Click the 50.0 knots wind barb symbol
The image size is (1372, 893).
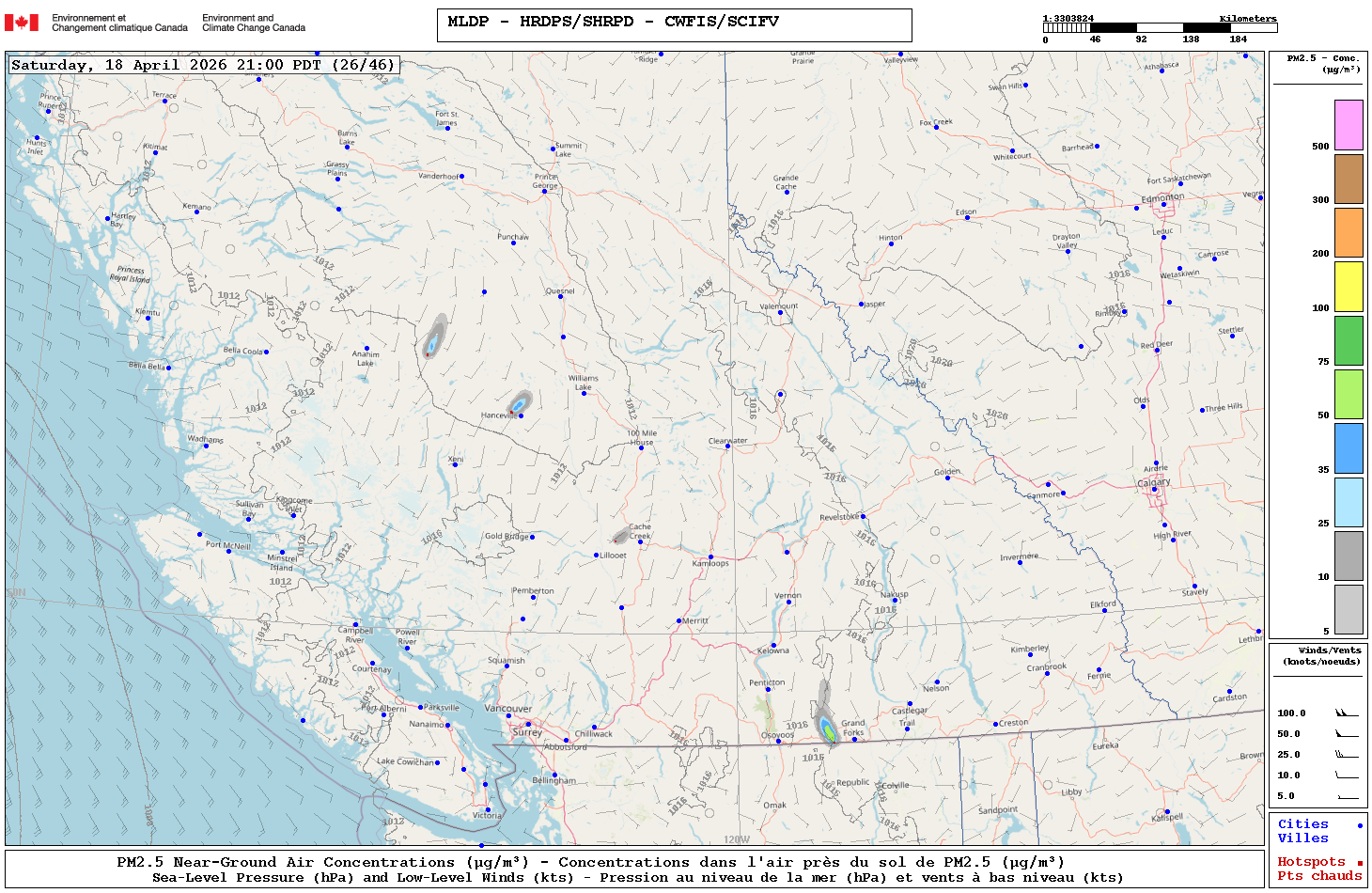pyautogui.click(x=1347, y=734)
